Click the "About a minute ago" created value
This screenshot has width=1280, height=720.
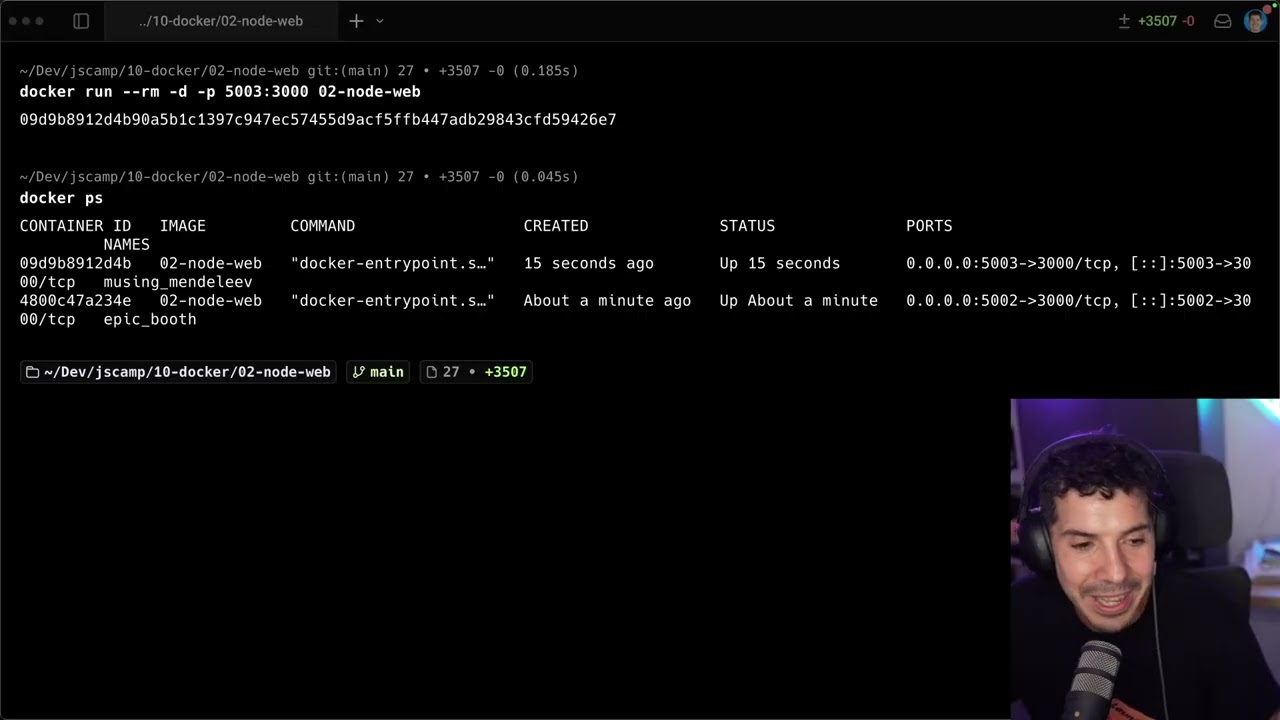(607, 301)
